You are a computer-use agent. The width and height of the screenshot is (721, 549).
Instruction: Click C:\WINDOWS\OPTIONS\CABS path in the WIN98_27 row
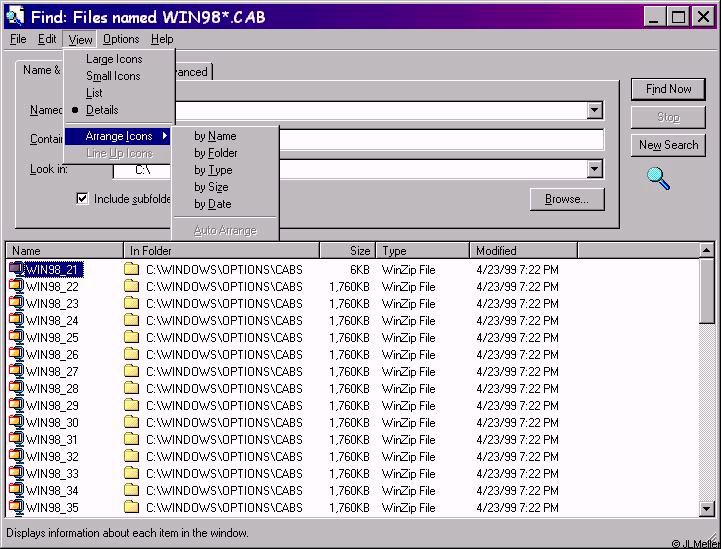224,372
